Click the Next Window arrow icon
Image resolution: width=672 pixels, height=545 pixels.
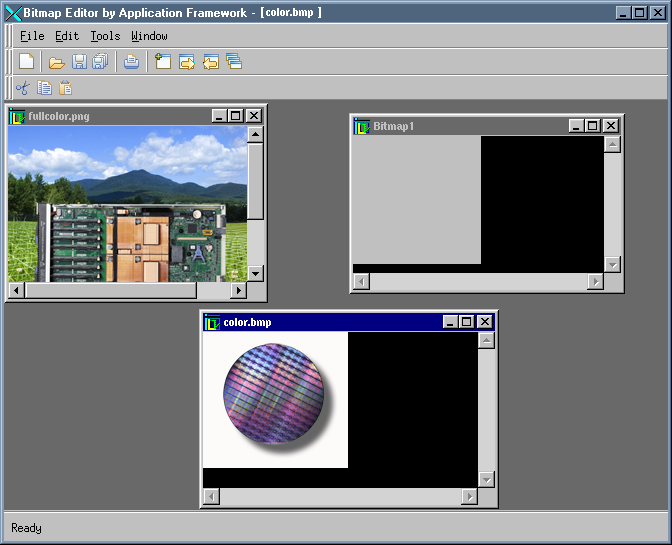(x=187, y=62)
